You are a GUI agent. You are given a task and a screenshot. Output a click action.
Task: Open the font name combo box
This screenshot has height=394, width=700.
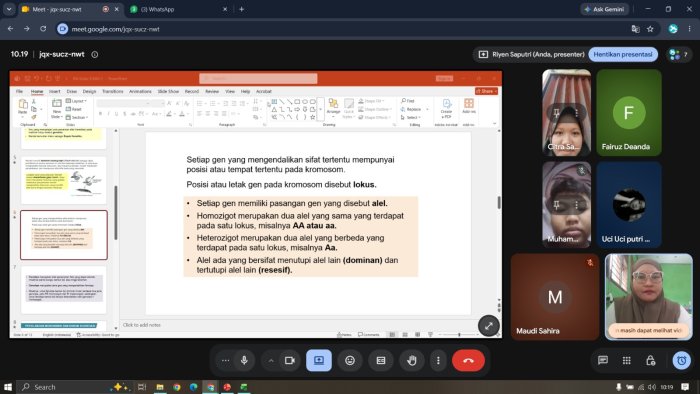point(123,103)
